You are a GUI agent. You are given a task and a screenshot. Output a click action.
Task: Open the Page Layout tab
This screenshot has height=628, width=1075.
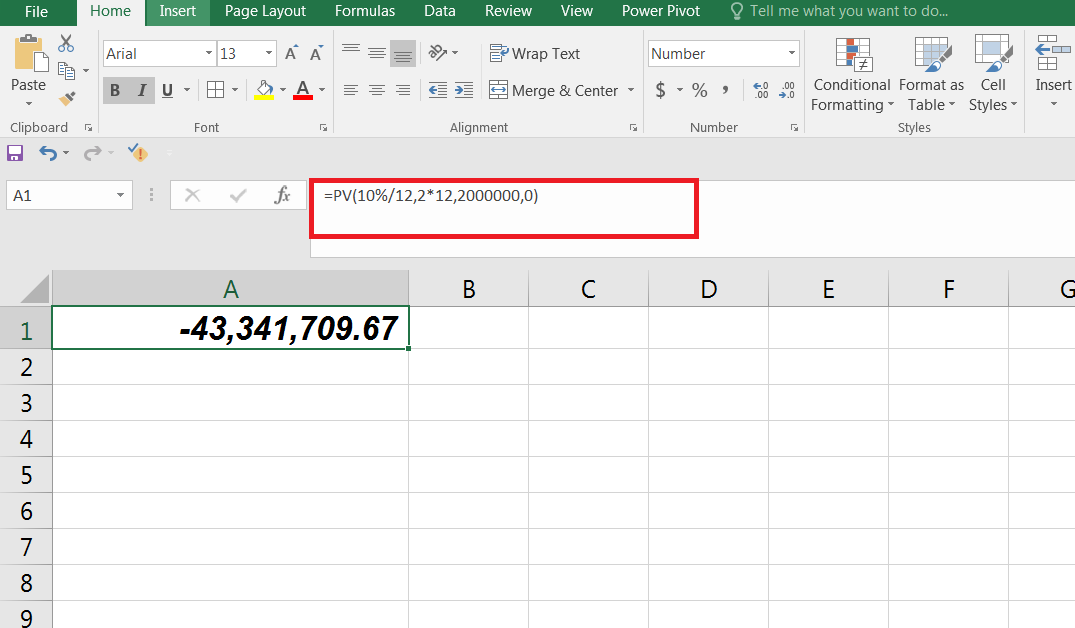click(x=265, y=11)
